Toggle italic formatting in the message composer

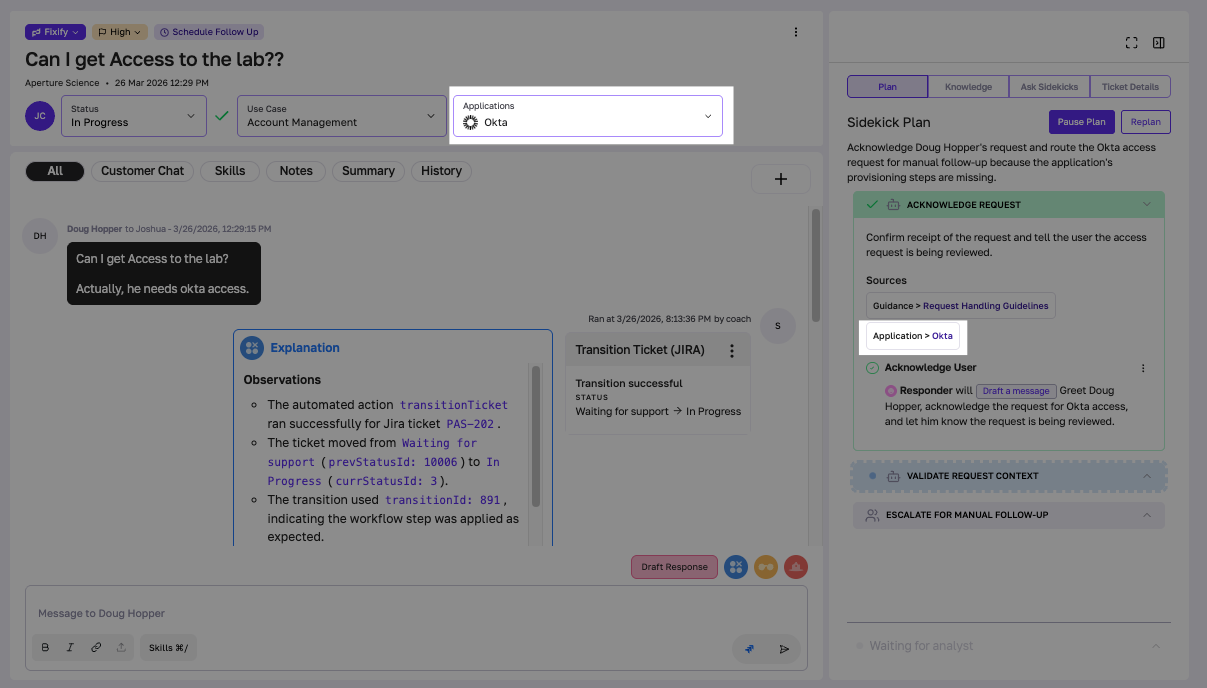[x=70, y=647]
